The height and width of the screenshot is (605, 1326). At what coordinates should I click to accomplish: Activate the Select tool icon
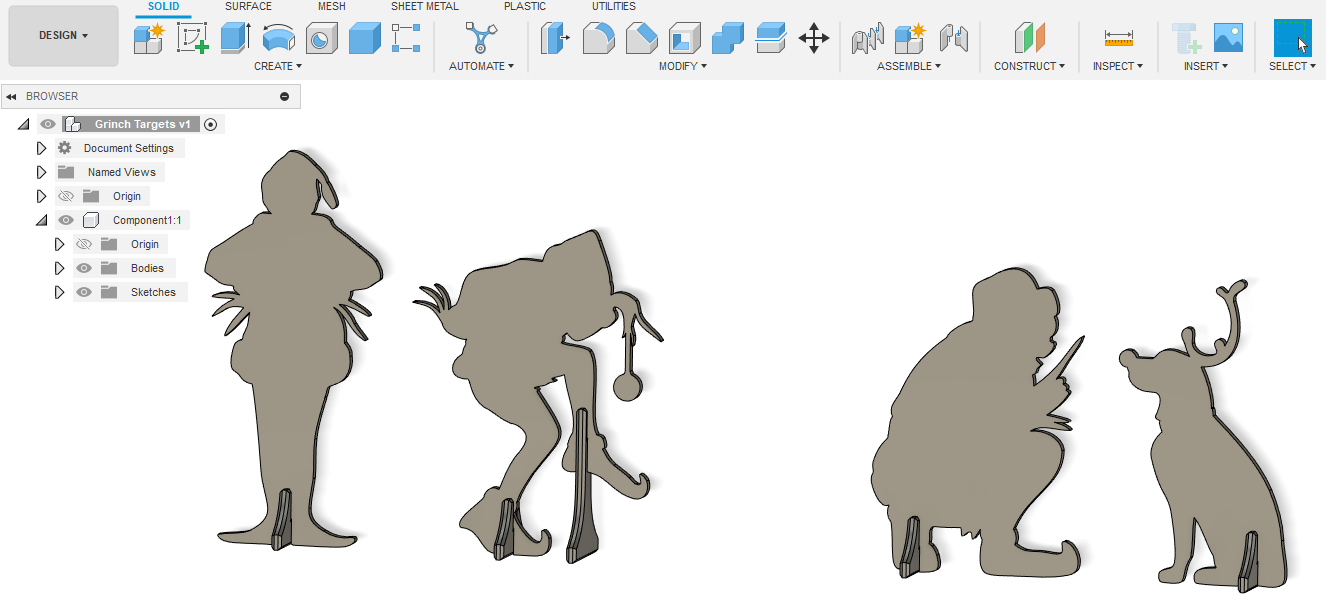tap(1292, 38)
